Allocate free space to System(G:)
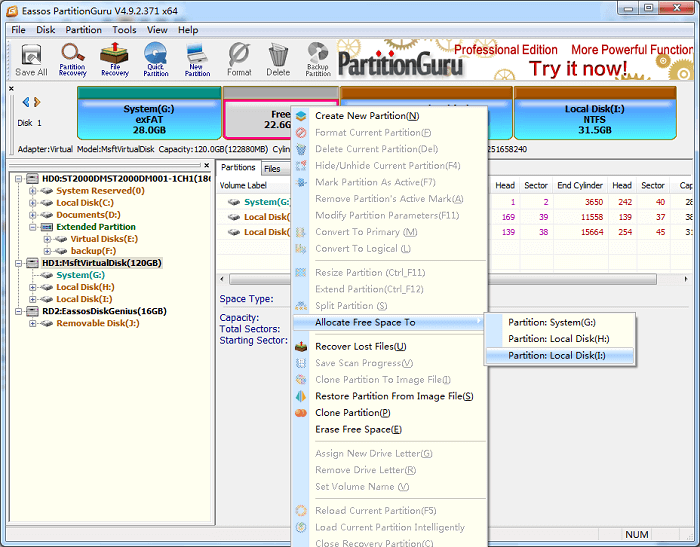The image size is (700, 547). click(559, 322)
